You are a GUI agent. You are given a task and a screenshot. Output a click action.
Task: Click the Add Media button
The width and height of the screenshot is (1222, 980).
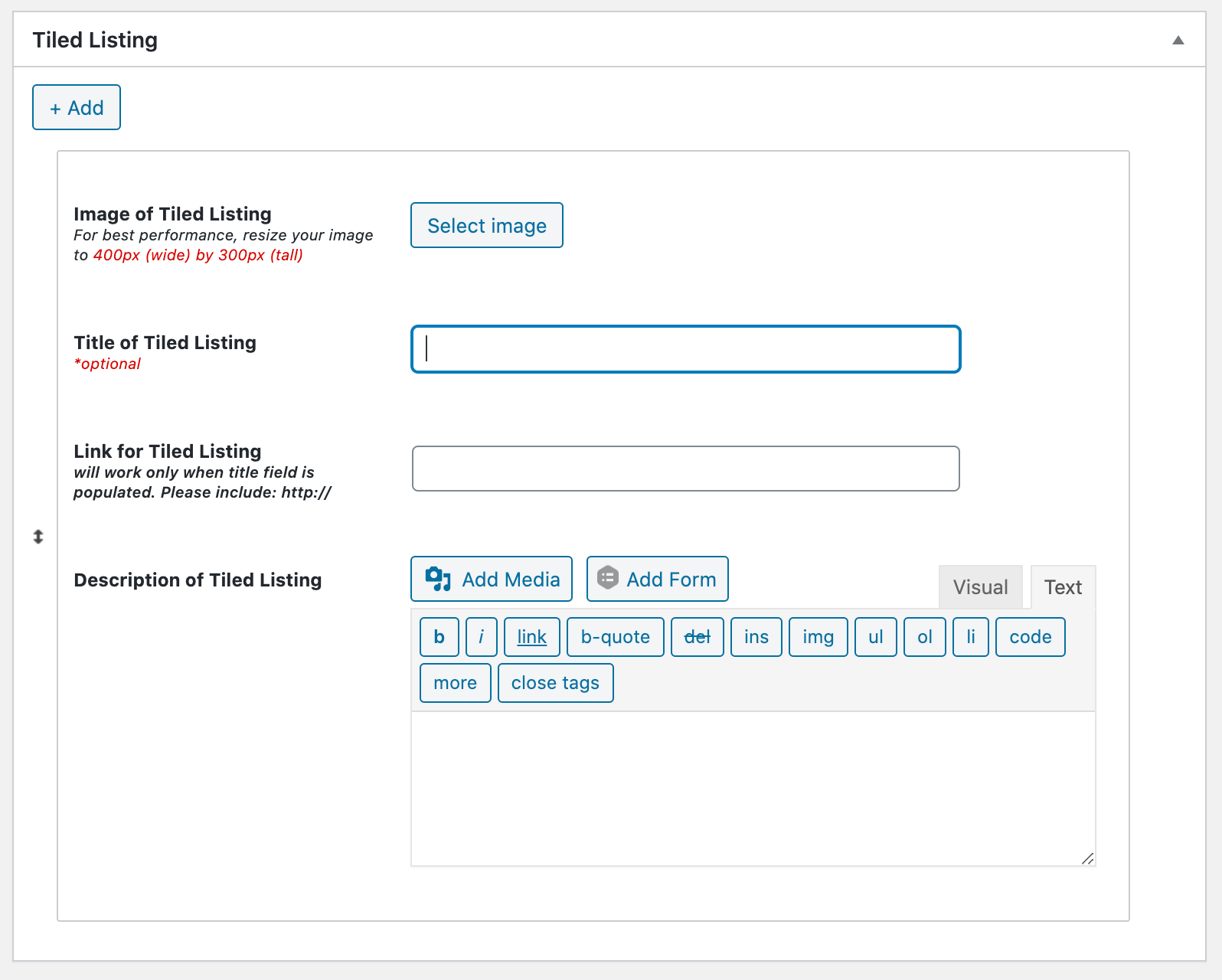492,580
